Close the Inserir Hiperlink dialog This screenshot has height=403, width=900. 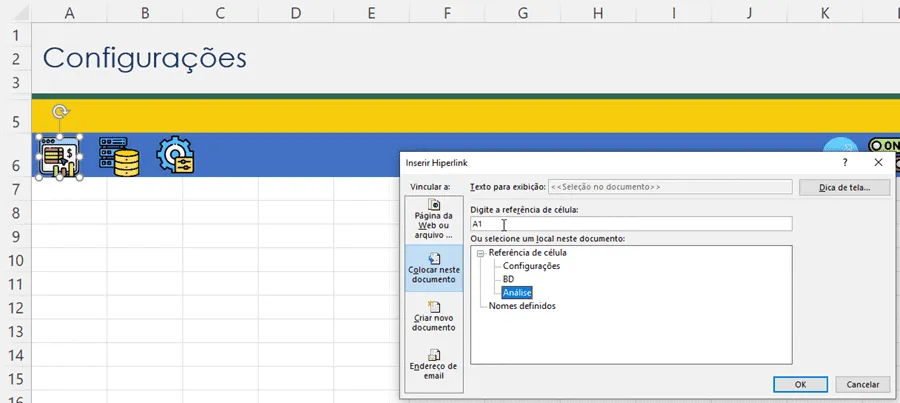tap(878, 162)
